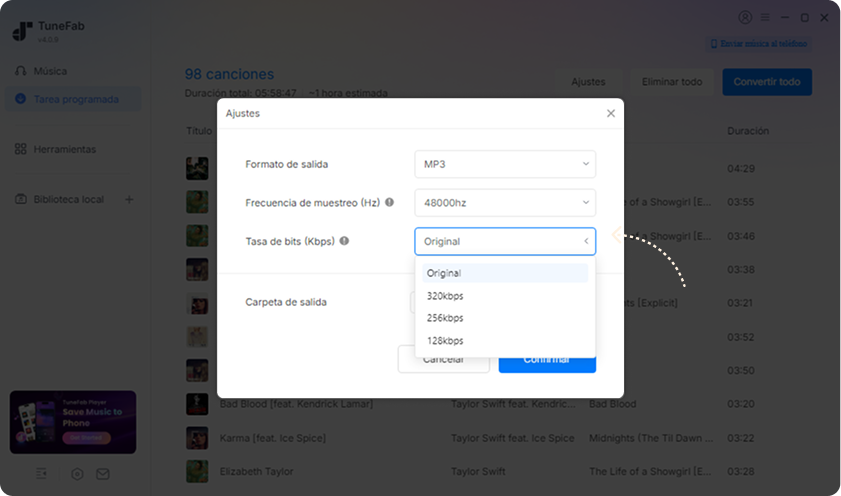This screenshot has height=496, width=841.
Task: Open Tarea programada in sidebar
Action: tap(73, 99)
